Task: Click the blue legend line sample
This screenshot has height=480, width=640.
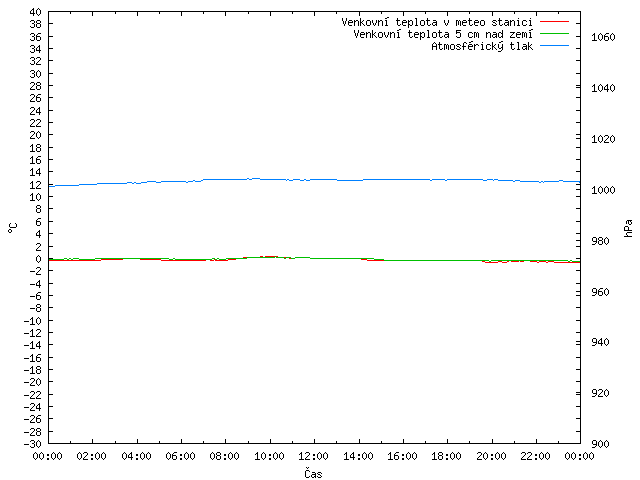Action: 554,46
